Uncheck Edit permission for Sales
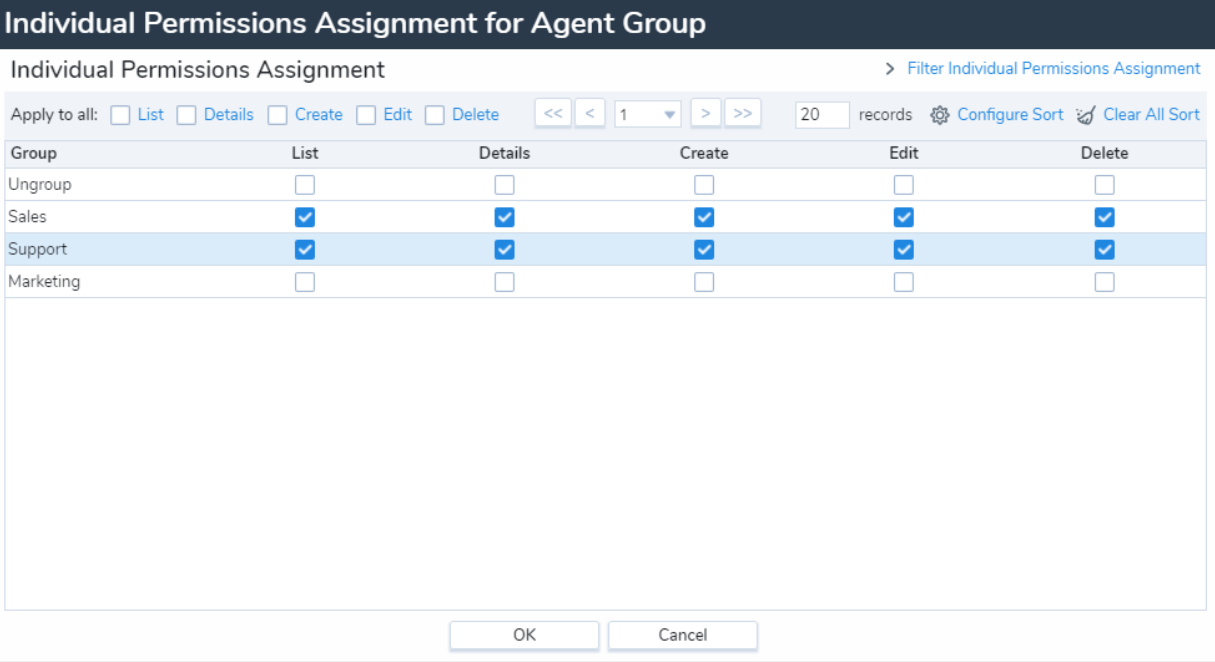The image size is (1215, 662). tap(904, 217)
